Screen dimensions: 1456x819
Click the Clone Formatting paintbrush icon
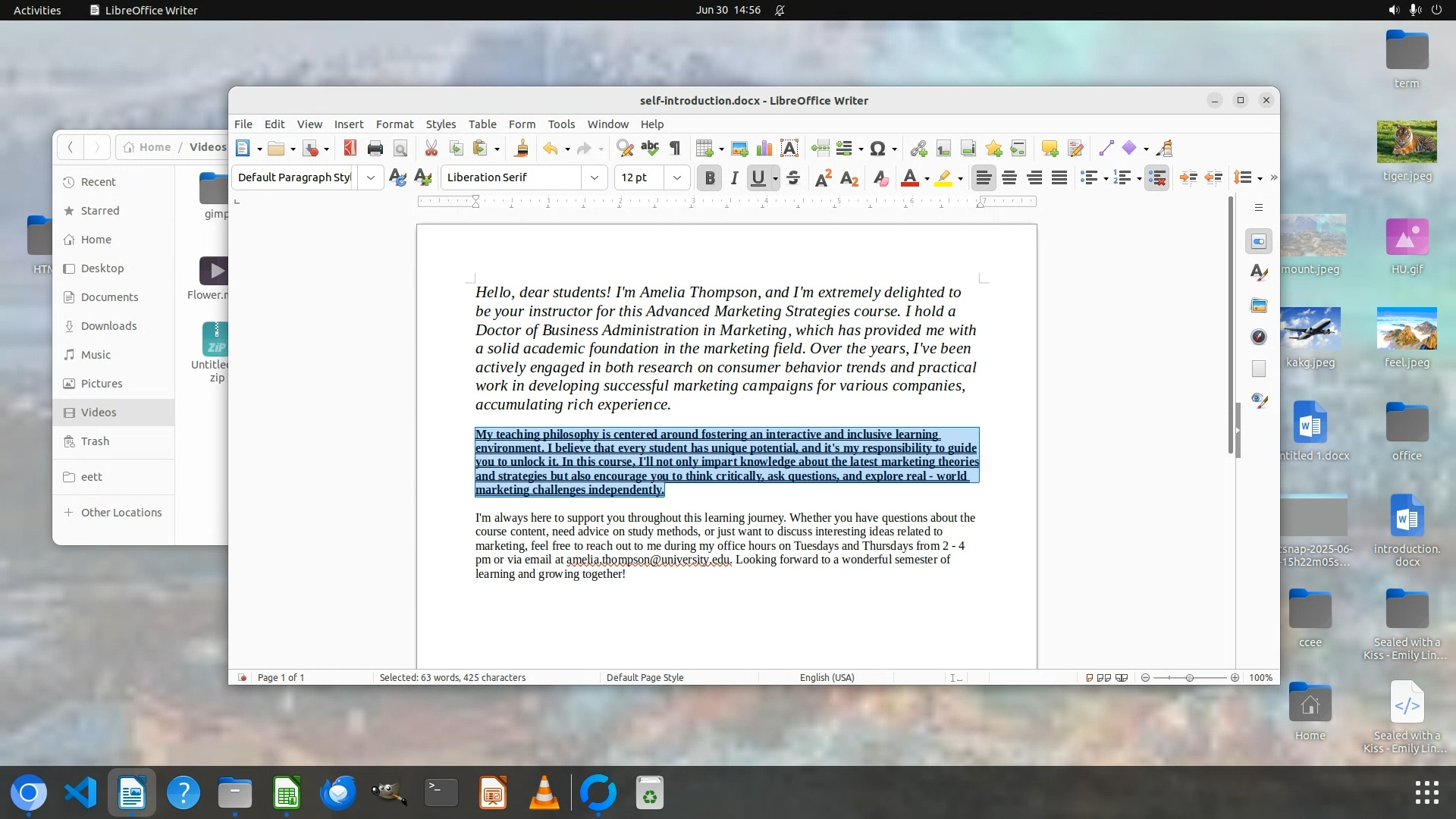521,149
